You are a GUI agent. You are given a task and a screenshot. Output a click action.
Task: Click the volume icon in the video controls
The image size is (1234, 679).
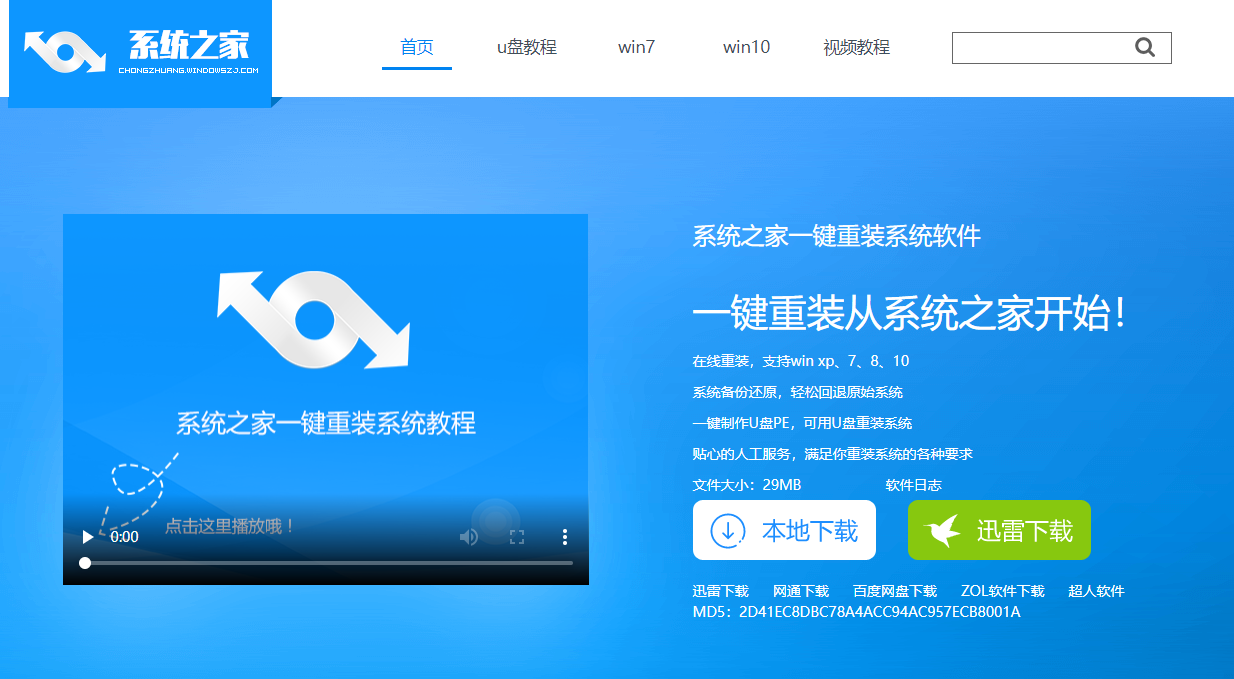pos(468,537)
